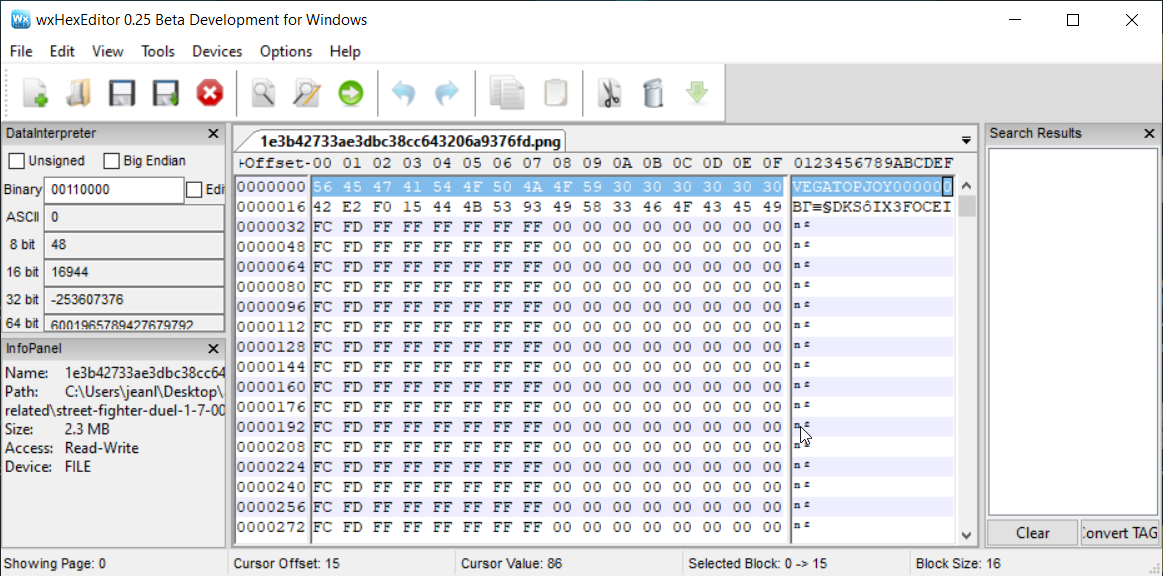Click offset row 0000016 label
Image resolution: width=1163 pixels, height=576 pixels.
click(x=271, y=206)
